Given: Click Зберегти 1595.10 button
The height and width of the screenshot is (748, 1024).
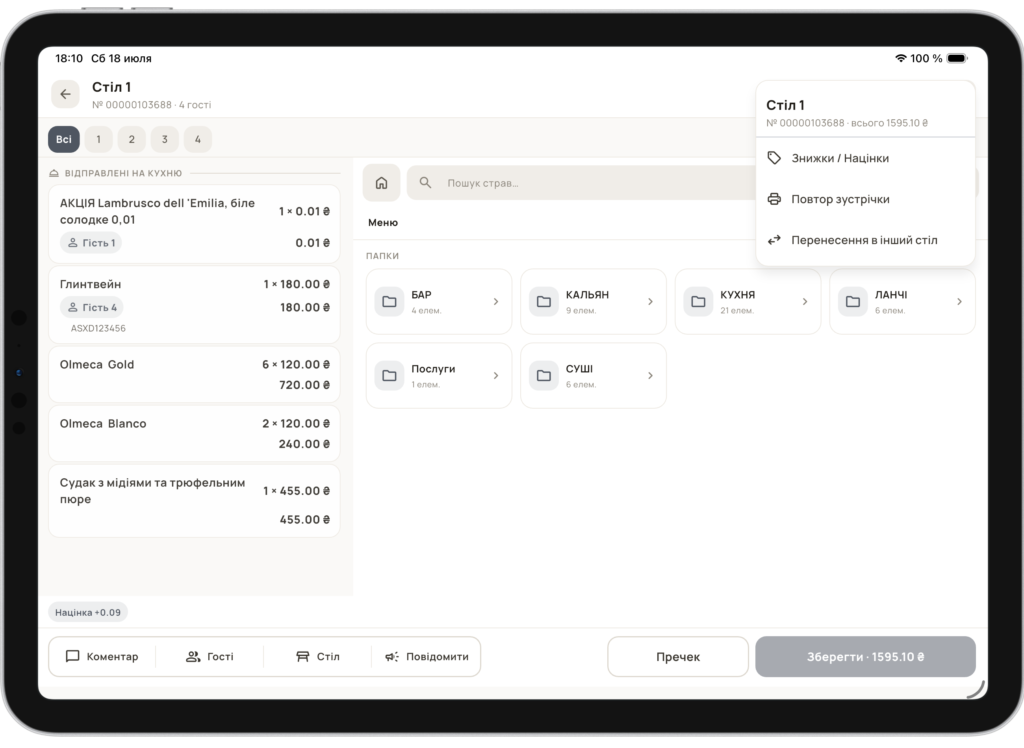Looking at the screenshot, I should coord(865,657).
